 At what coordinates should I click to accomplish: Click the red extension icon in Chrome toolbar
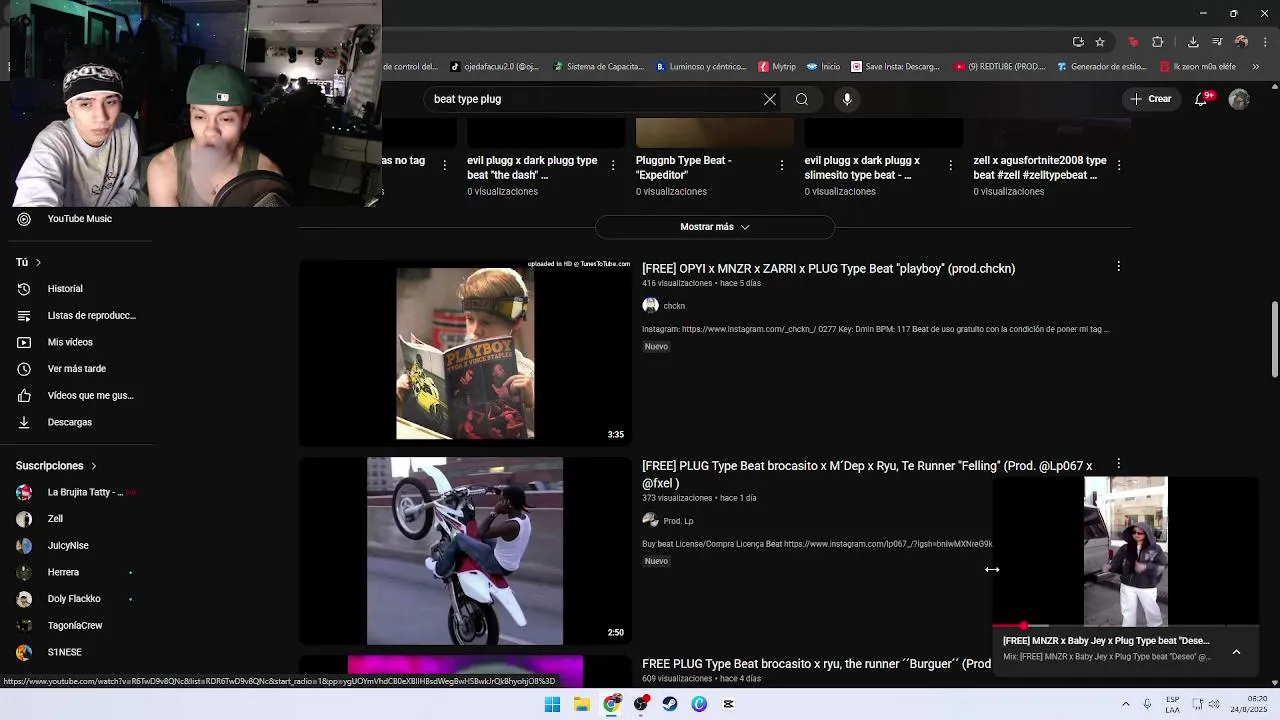tap(1133, 42)
